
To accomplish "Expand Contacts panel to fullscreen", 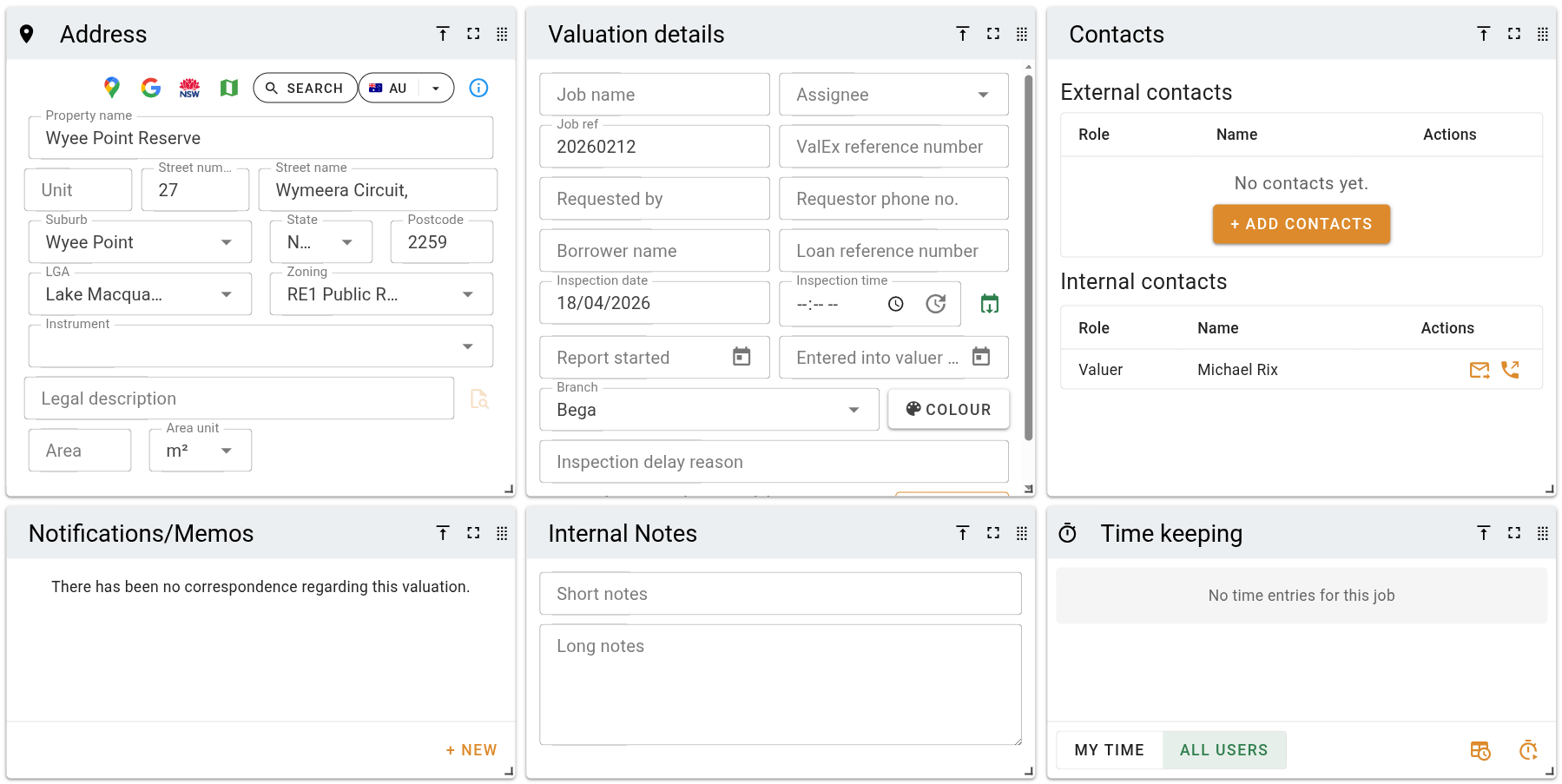I will 1514,34.
